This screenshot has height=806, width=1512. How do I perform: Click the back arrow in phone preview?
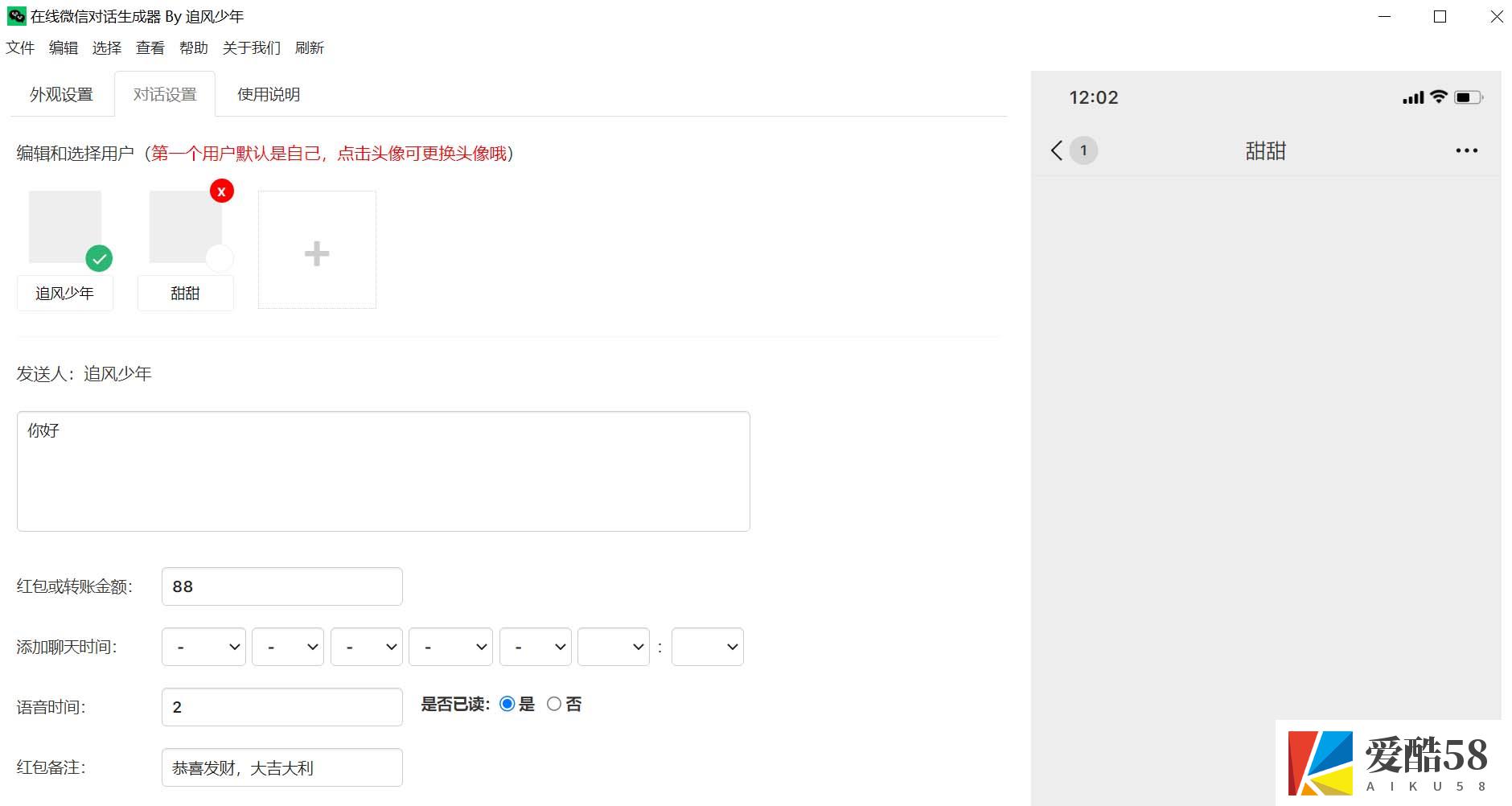coord(1057,150)
